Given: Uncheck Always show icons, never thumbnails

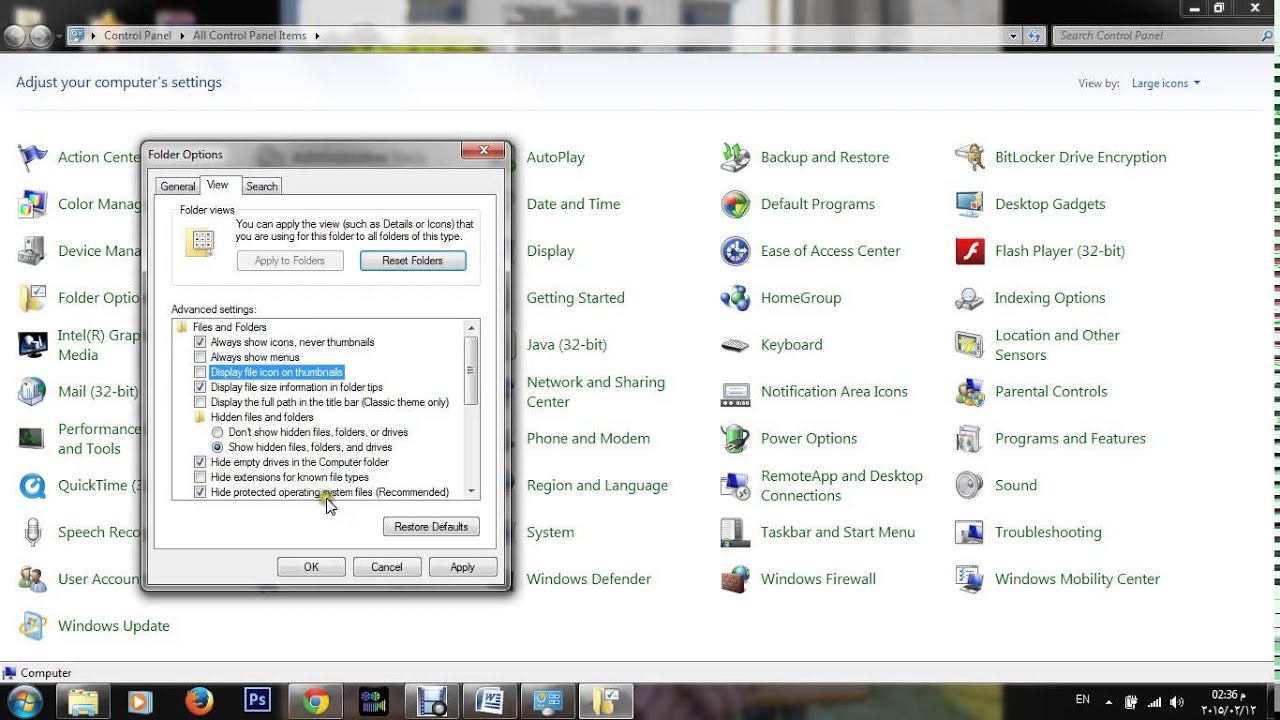Looking at the screenshot, I should click(x=201, y=342).
